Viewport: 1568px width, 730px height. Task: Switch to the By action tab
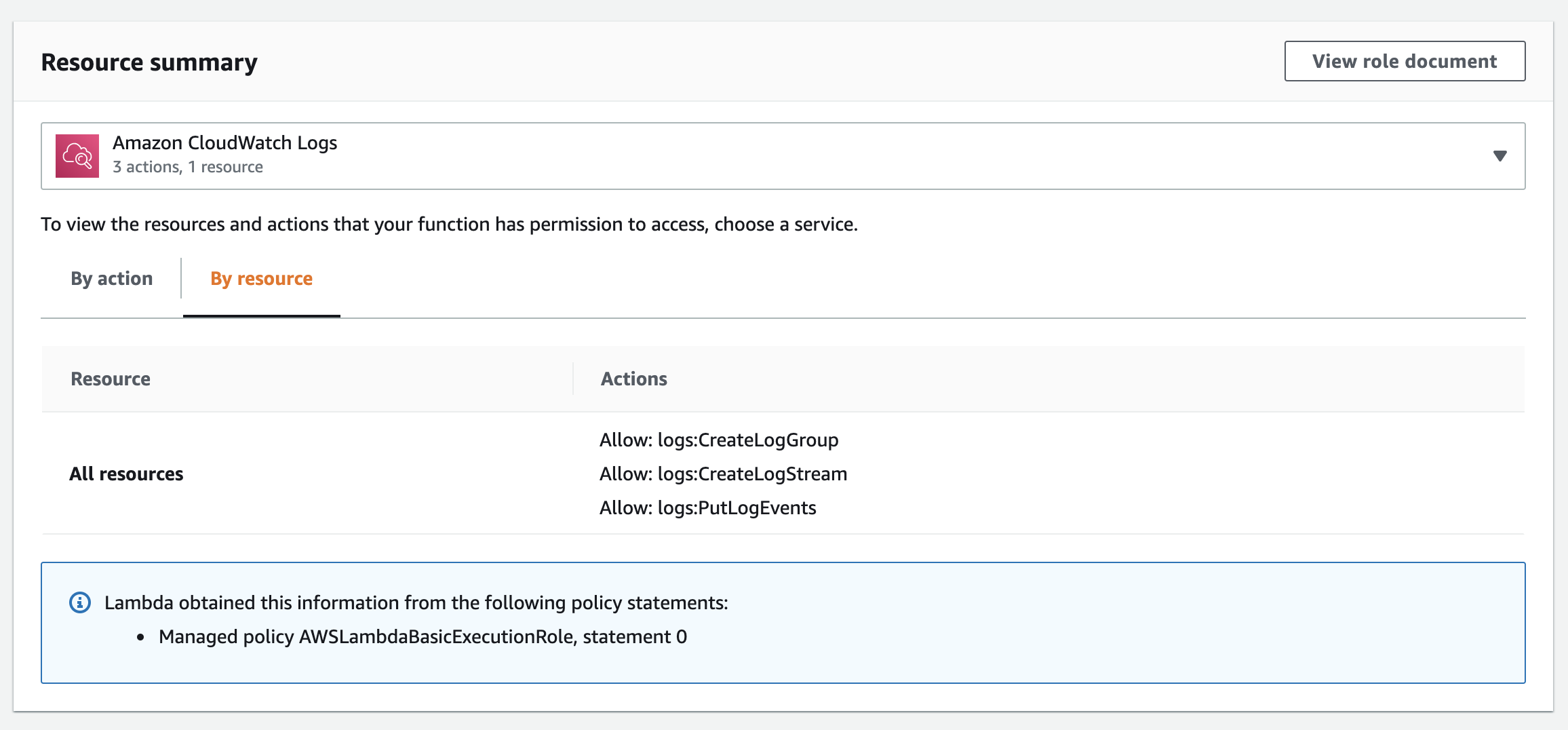tap(112, 279)
